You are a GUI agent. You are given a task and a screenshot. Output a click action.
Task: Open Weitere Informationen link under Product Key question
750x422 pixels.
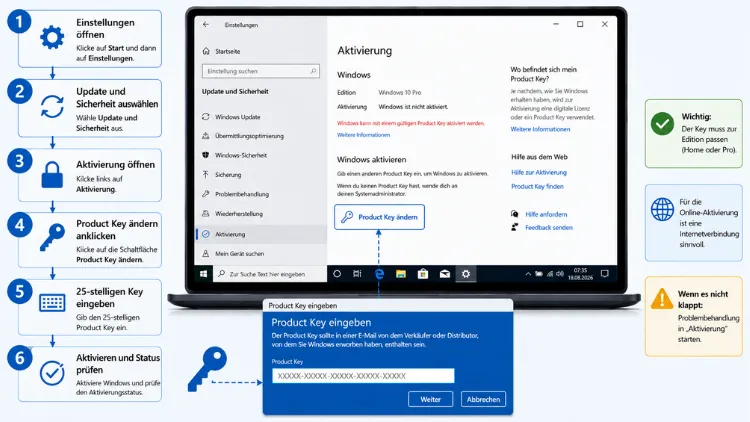coord(540,129)
